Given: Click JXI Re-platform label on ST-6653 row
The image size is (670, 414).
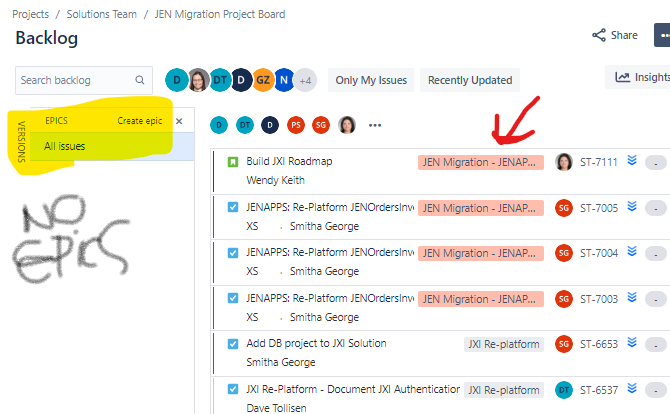Looking at the screenshot, I should tap(504, 344).
